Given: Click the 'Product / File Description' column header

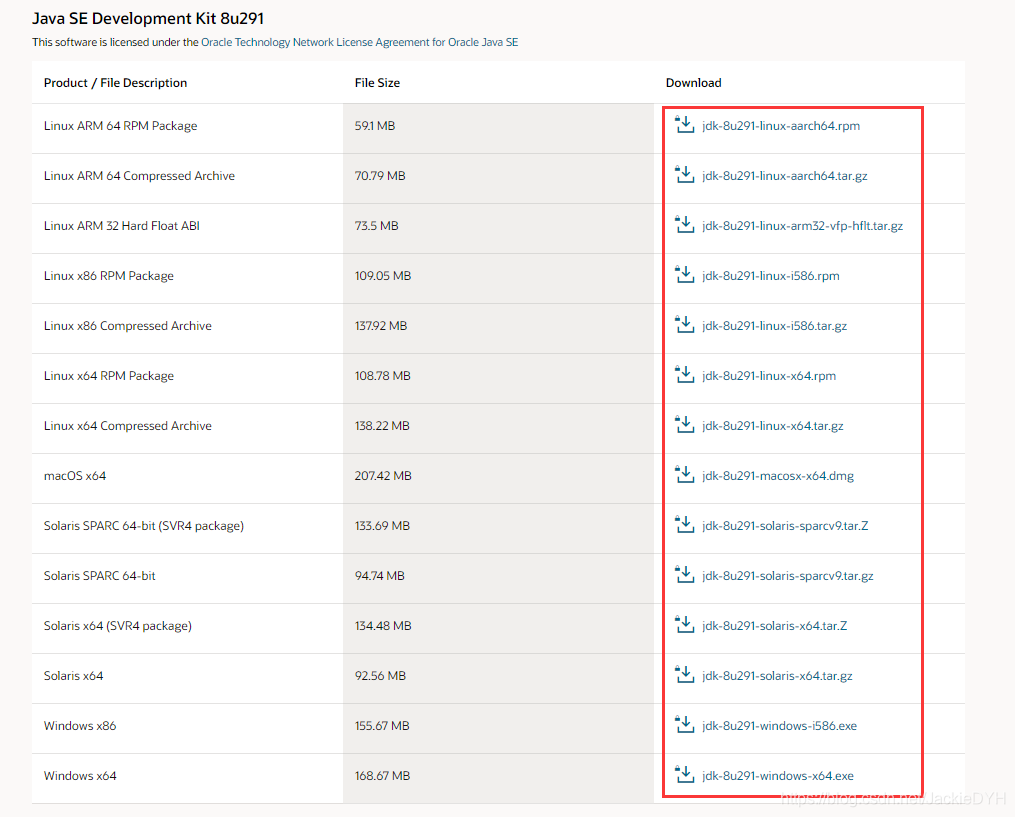Looking at the screenshot, I should (115, 83).
